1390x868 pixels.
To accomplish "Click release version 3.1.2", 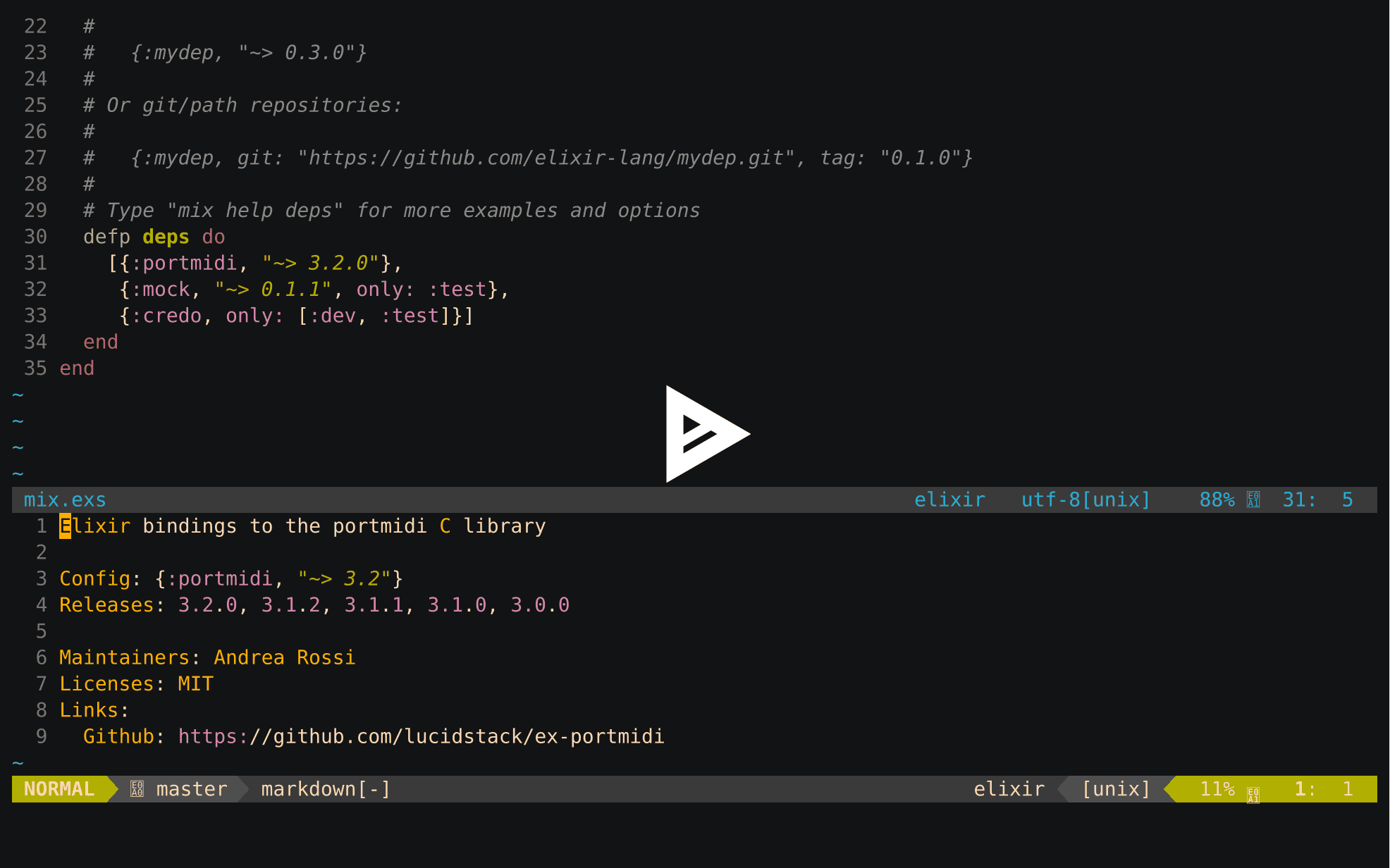I will [290, 604].
